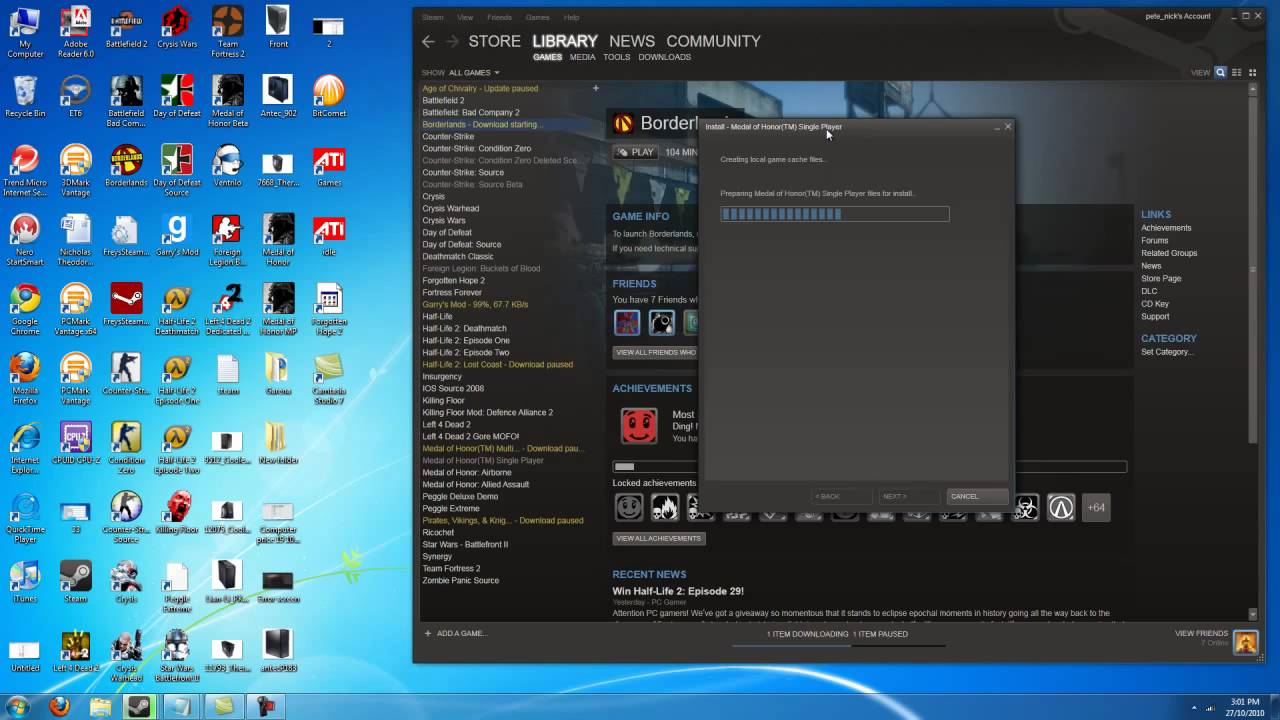Click the second friend avatar thumbnail

pos(662,322)
